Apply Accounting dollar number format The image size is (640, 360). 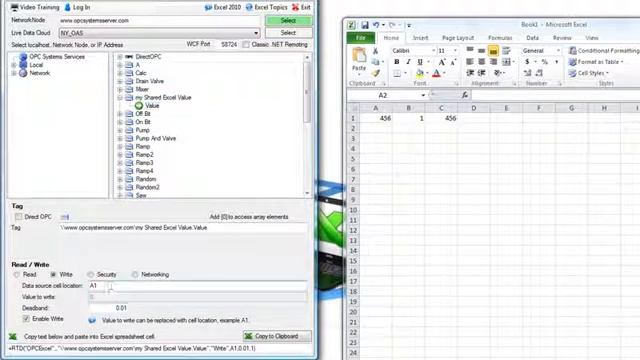tap(527, 62)
